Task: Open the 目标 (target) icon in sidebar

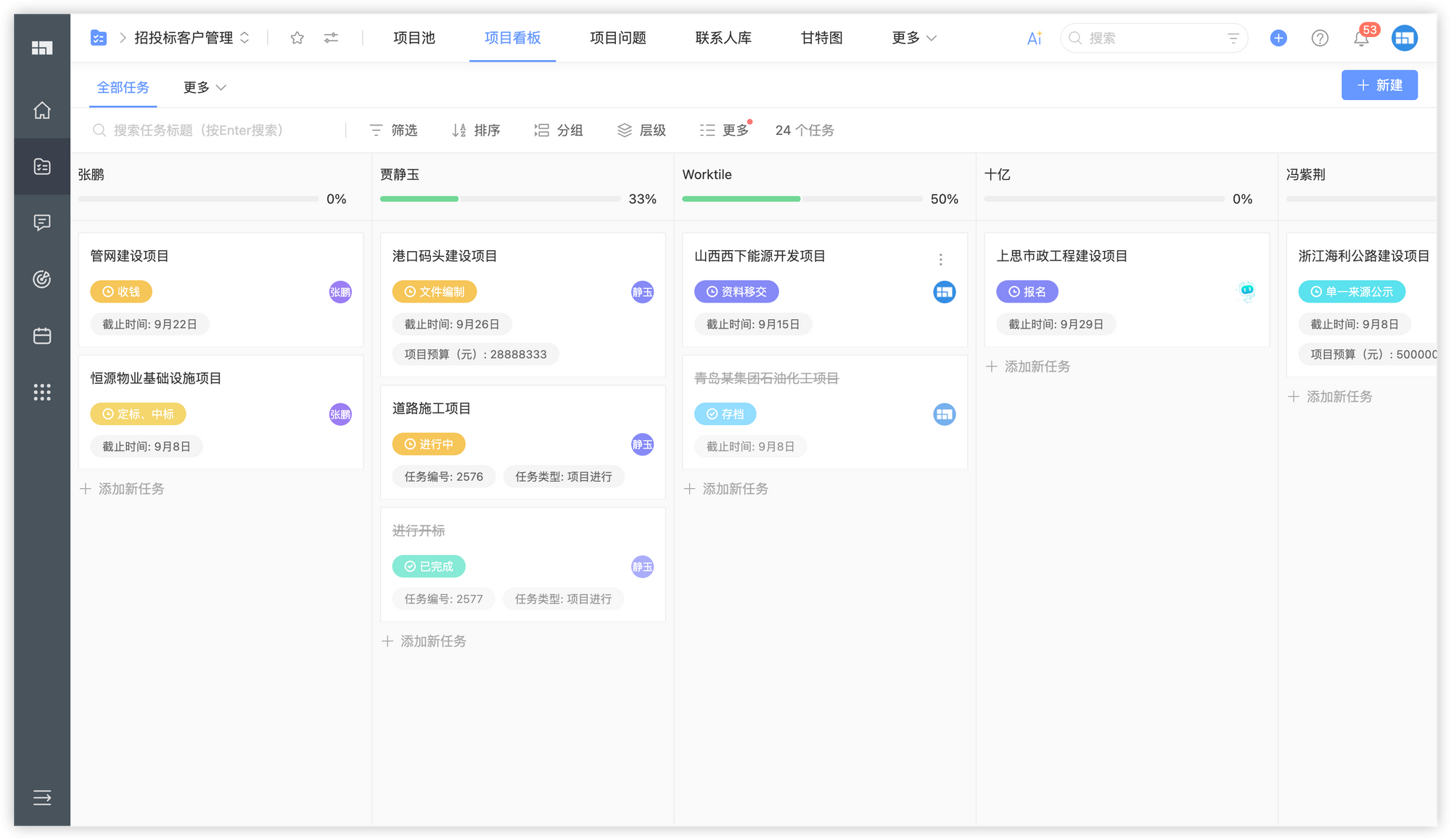Action: pos(41,279)
